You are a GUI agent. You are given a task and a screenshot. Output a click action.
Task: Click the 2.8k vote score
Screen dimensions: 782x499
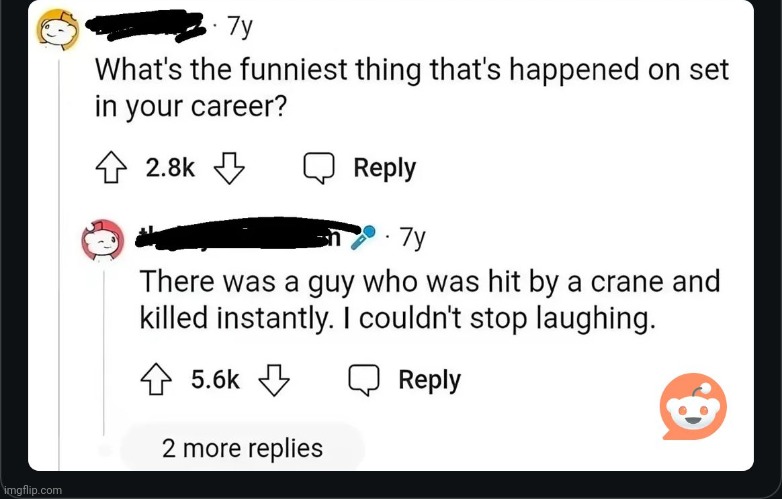[x=170, y=168]
